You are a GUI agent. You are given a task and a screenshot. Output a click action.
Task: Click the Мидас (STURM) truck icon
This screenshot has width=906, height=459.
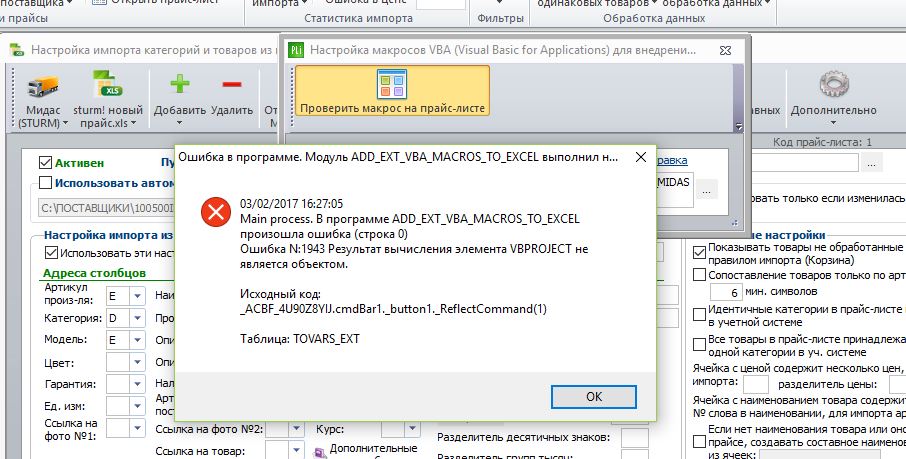click(43, 86)
